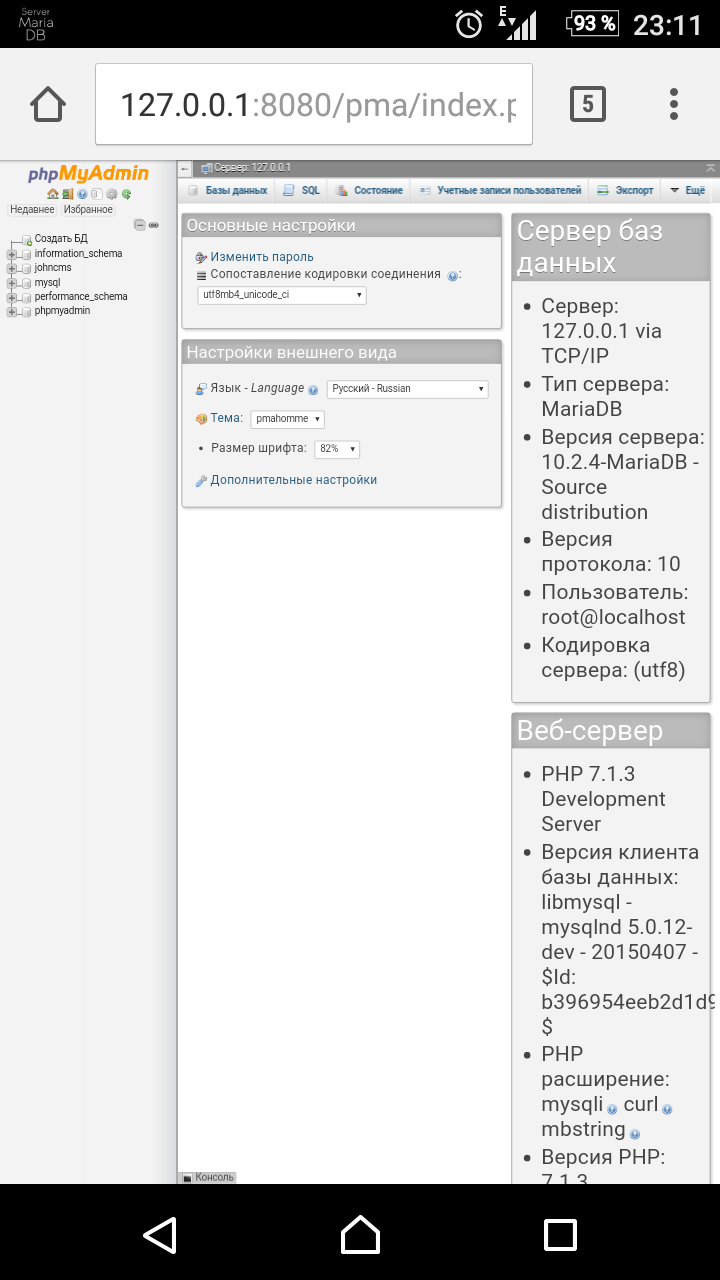Collapse all tree items in navigation panel
This screenshot has height=1280, width=720.
140,225
